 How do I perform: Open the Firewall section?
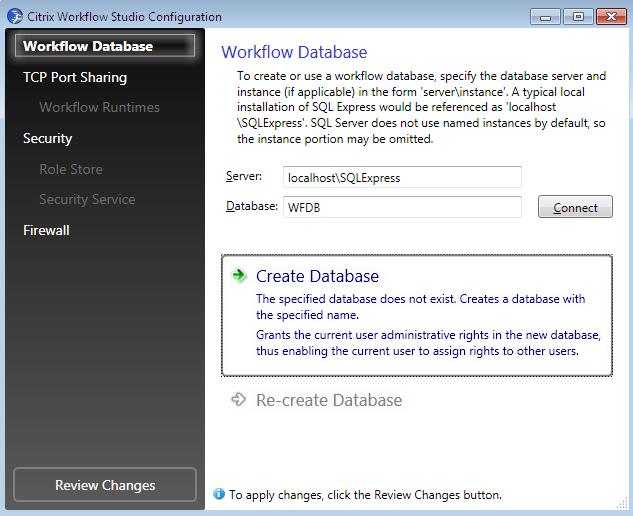tap(46, 231)
